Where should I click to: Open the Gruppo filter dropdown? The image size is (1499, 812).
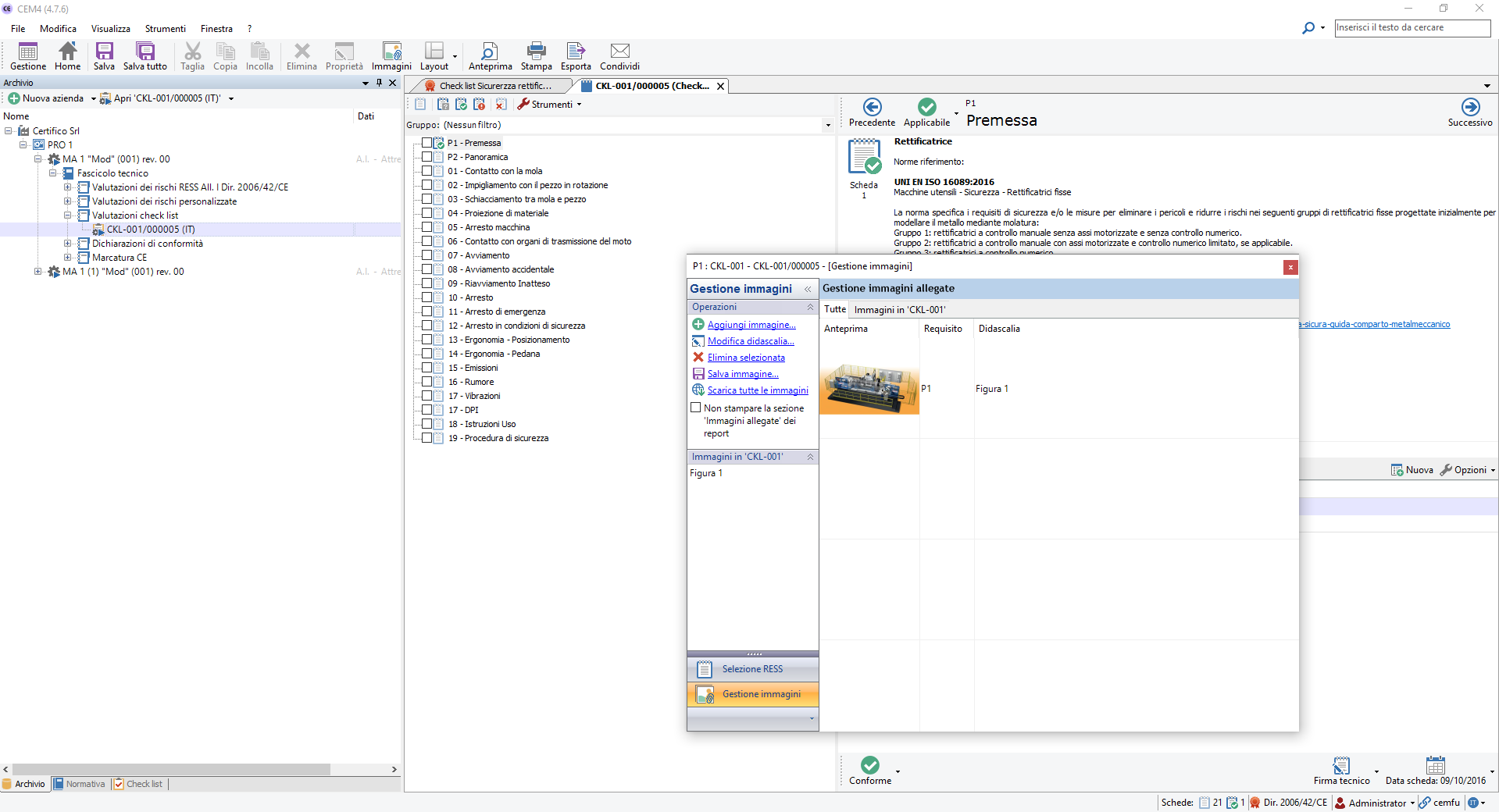[x=828, y=125]
